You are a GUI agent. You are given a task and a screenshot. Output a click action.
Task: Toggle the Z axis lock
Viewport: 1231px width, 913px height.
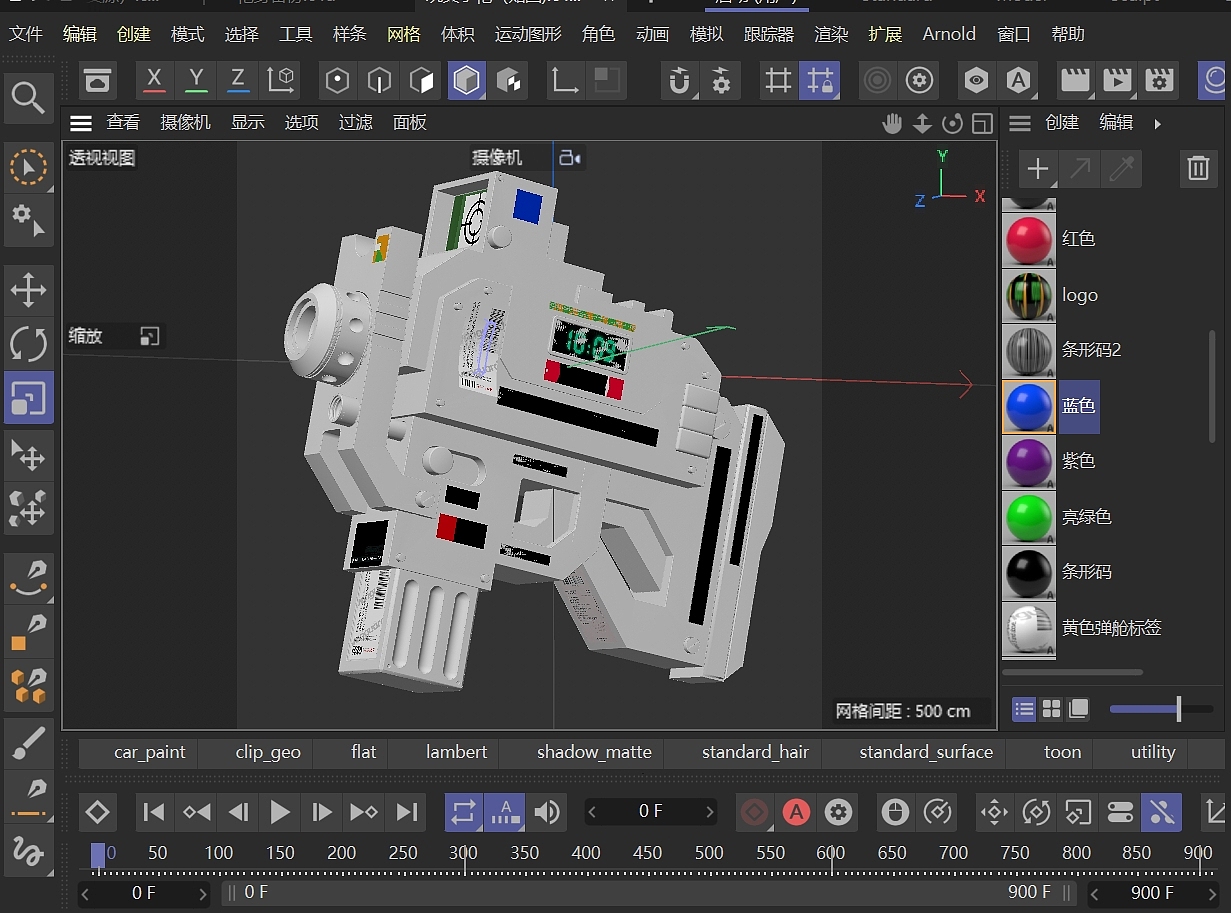click(238, 81)
